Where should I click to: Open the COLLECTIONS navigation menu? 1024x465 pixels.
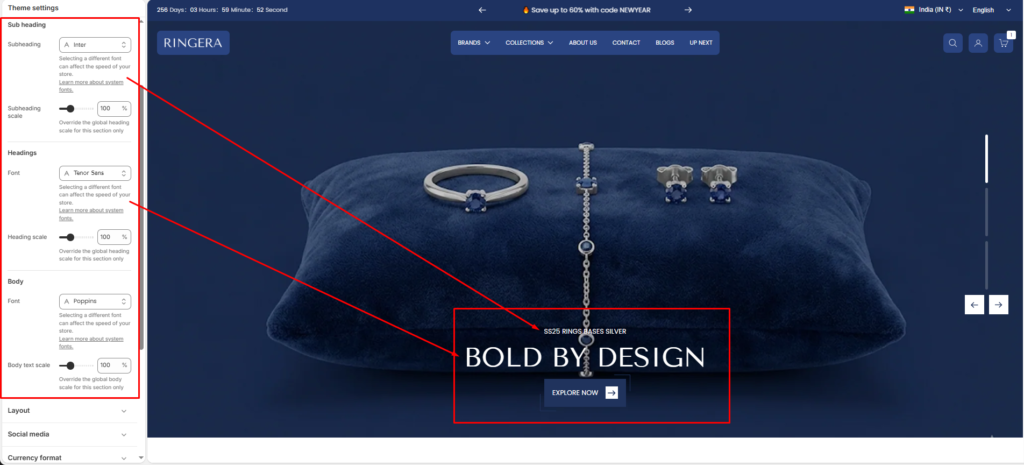pos(529,43)
